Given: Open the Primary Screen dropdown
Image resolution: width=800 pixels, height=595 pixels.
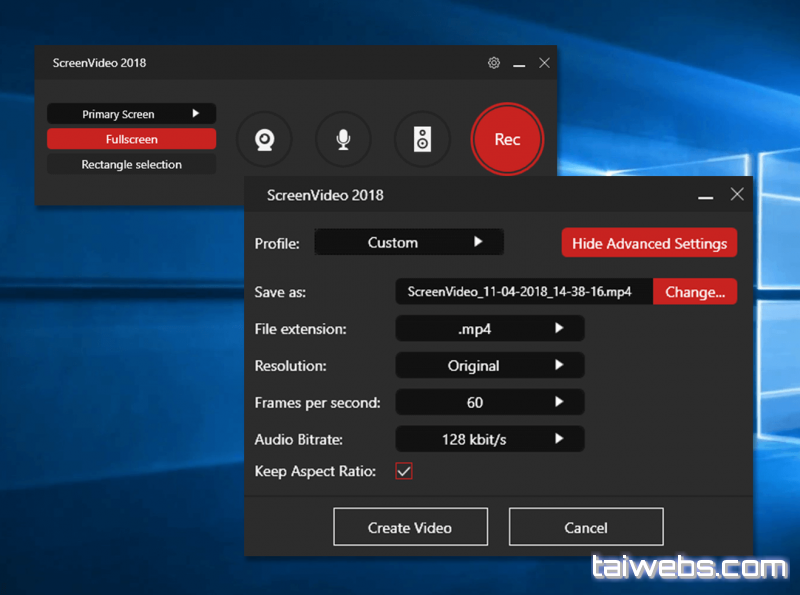Looking at the screenshot, I should pyautogui.click(x=131, y=114).
